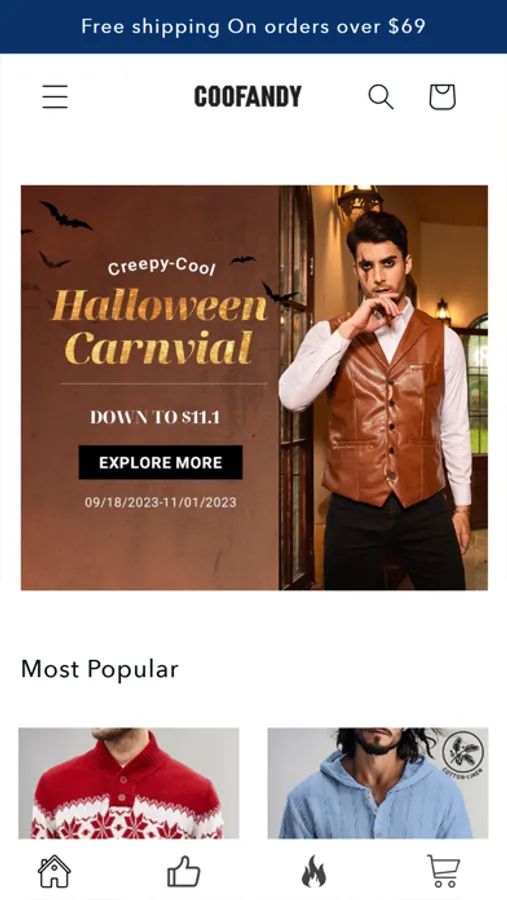
Task: Tap the free shipping announcement bar
Action: [253, 26]
